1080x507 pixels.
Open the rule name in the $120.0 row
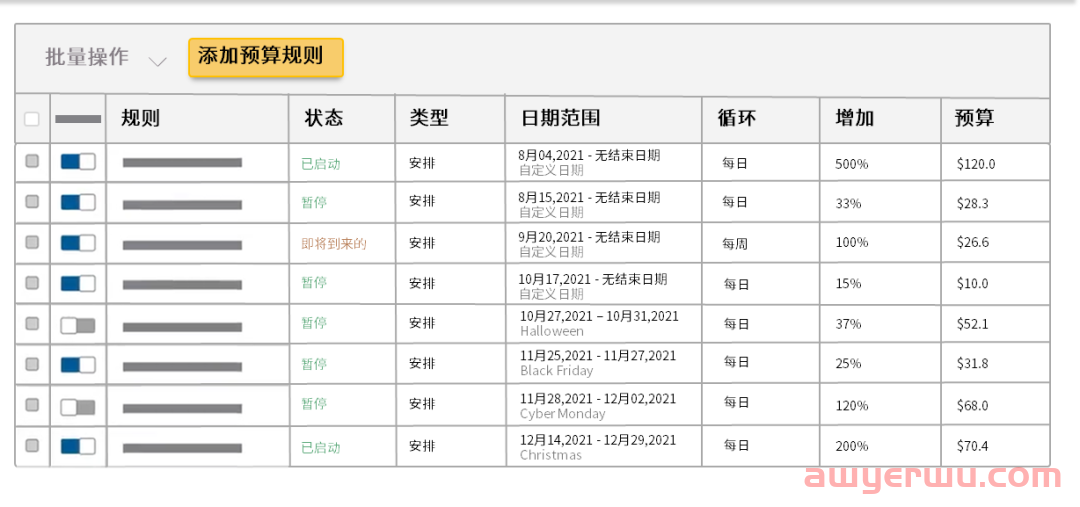(x=183, y=163)
